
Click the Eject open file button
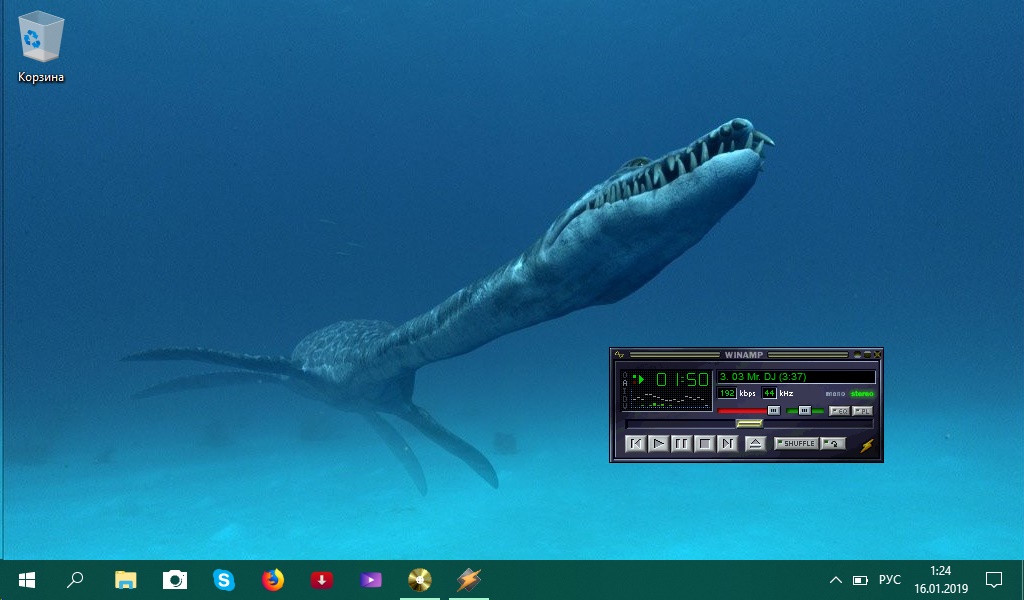coord(756,444)
